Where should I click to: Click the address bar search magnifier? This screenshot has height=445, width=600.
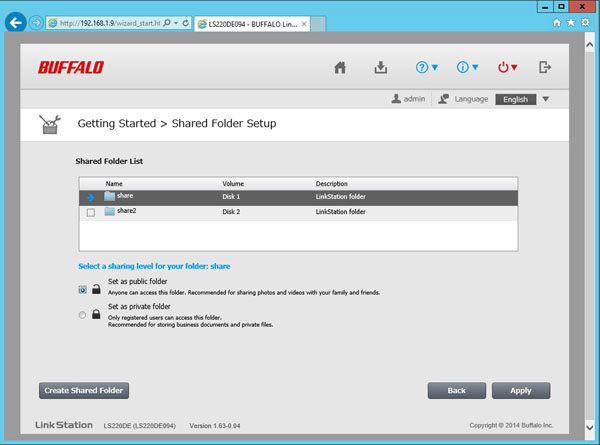tap(167, 23)
